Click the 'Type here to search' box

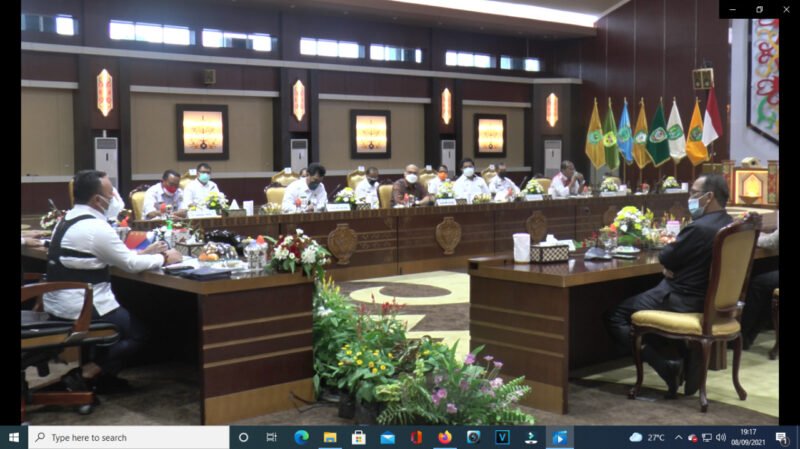(128, 437)
